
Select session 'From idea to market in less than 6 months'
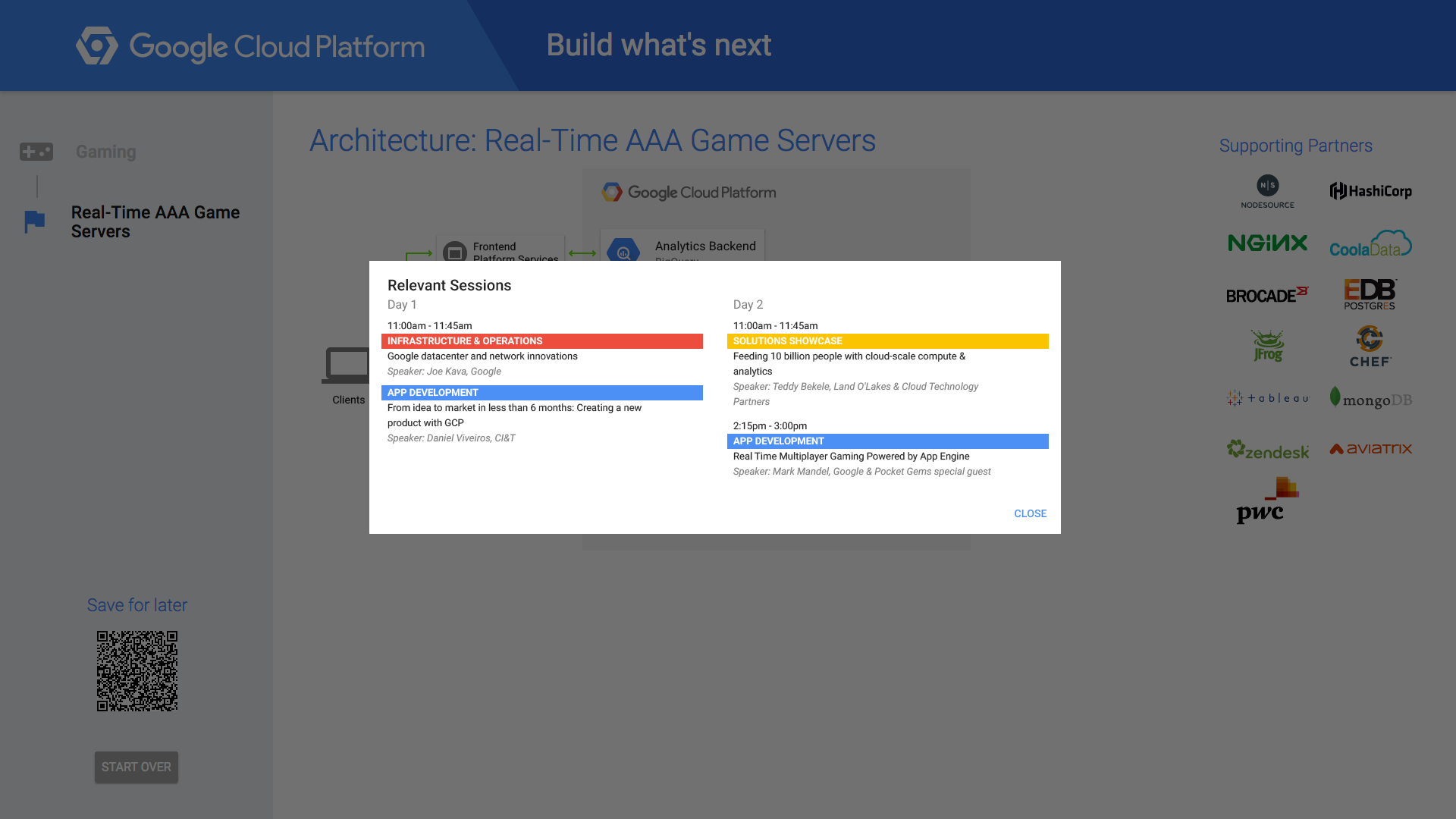pyautogui.click(x=514, y=416)
